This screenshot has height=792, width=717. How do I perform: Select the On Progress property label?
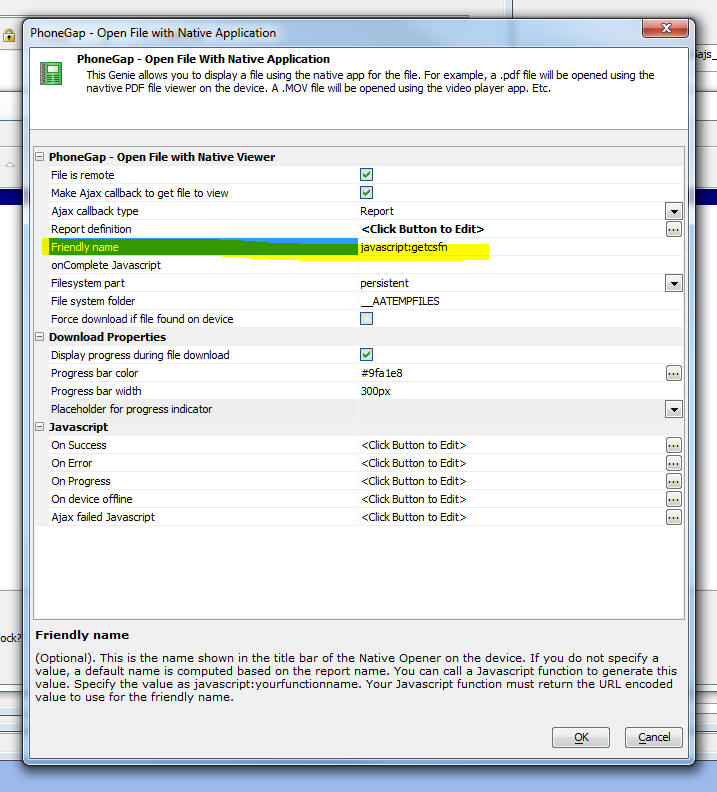click(80, 481)
